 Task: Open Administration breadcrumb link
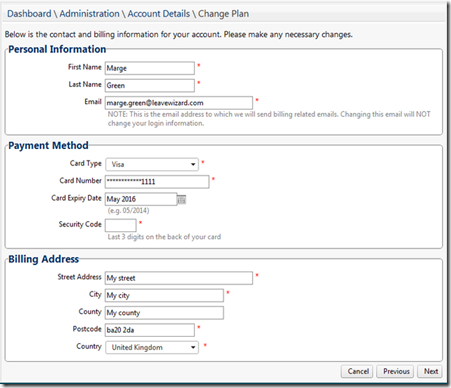[89, 14]
